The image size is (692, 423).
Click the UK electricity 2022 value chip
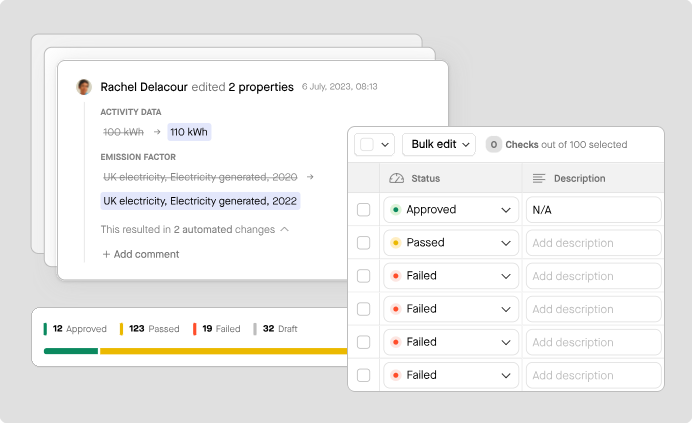pyautogui.click(x=200, y=201)
